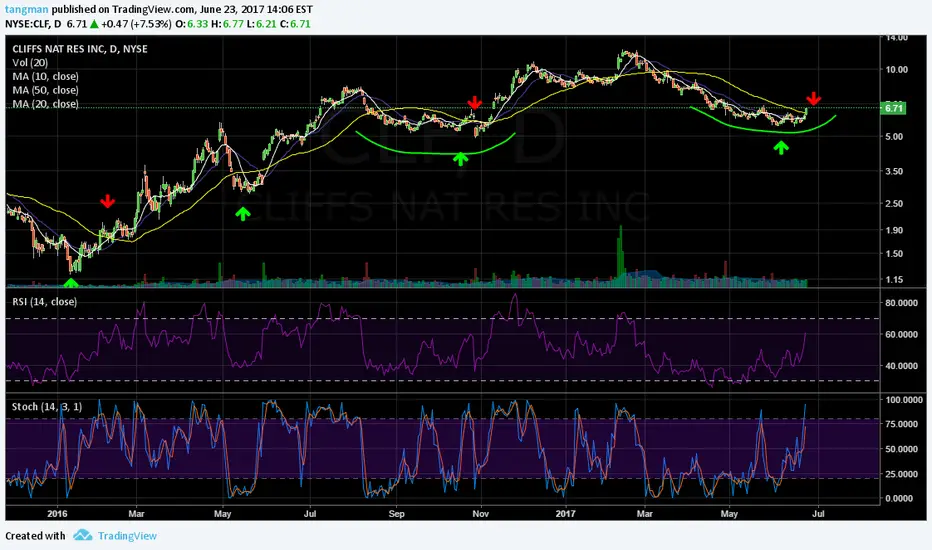Select the Vol (20) indicator label

coord(30,62)
